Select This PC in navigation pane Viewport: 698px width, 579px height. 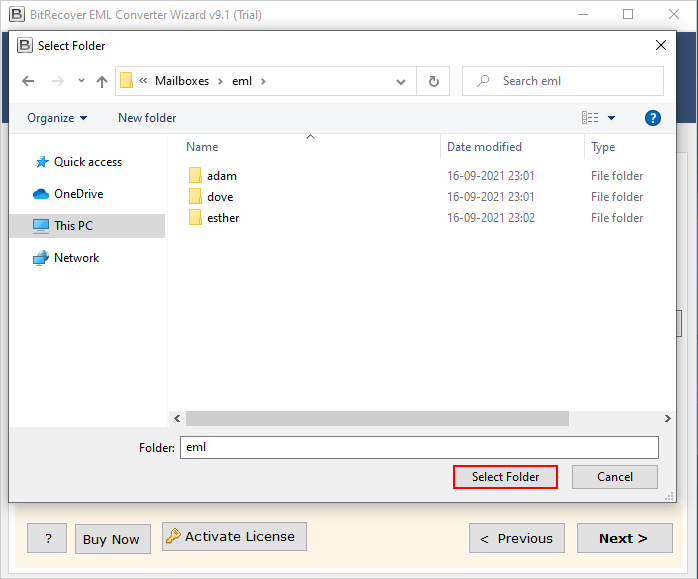coord(87,226)
